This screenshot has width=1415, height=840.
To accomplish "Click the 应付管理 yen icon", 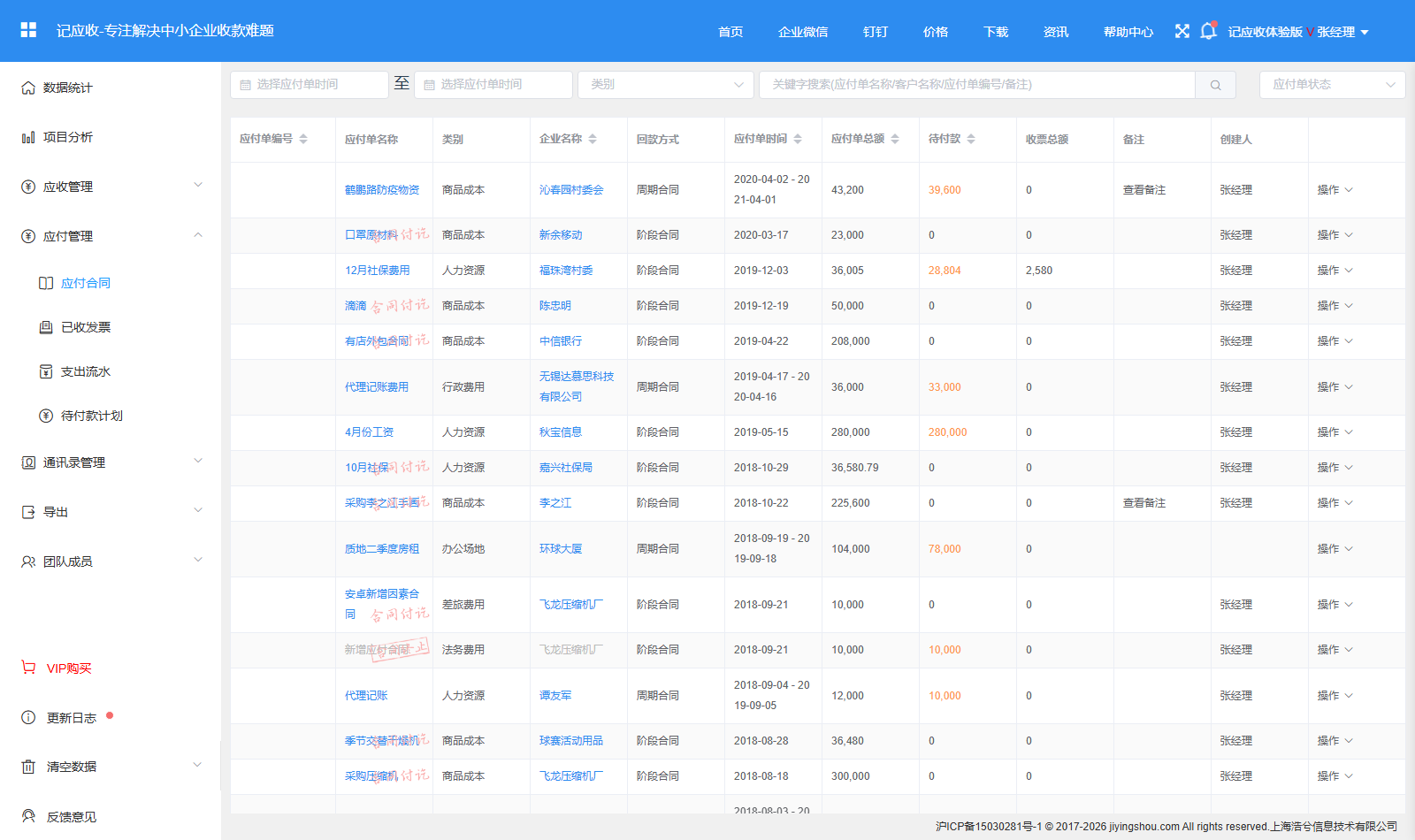I will [28, 236].
